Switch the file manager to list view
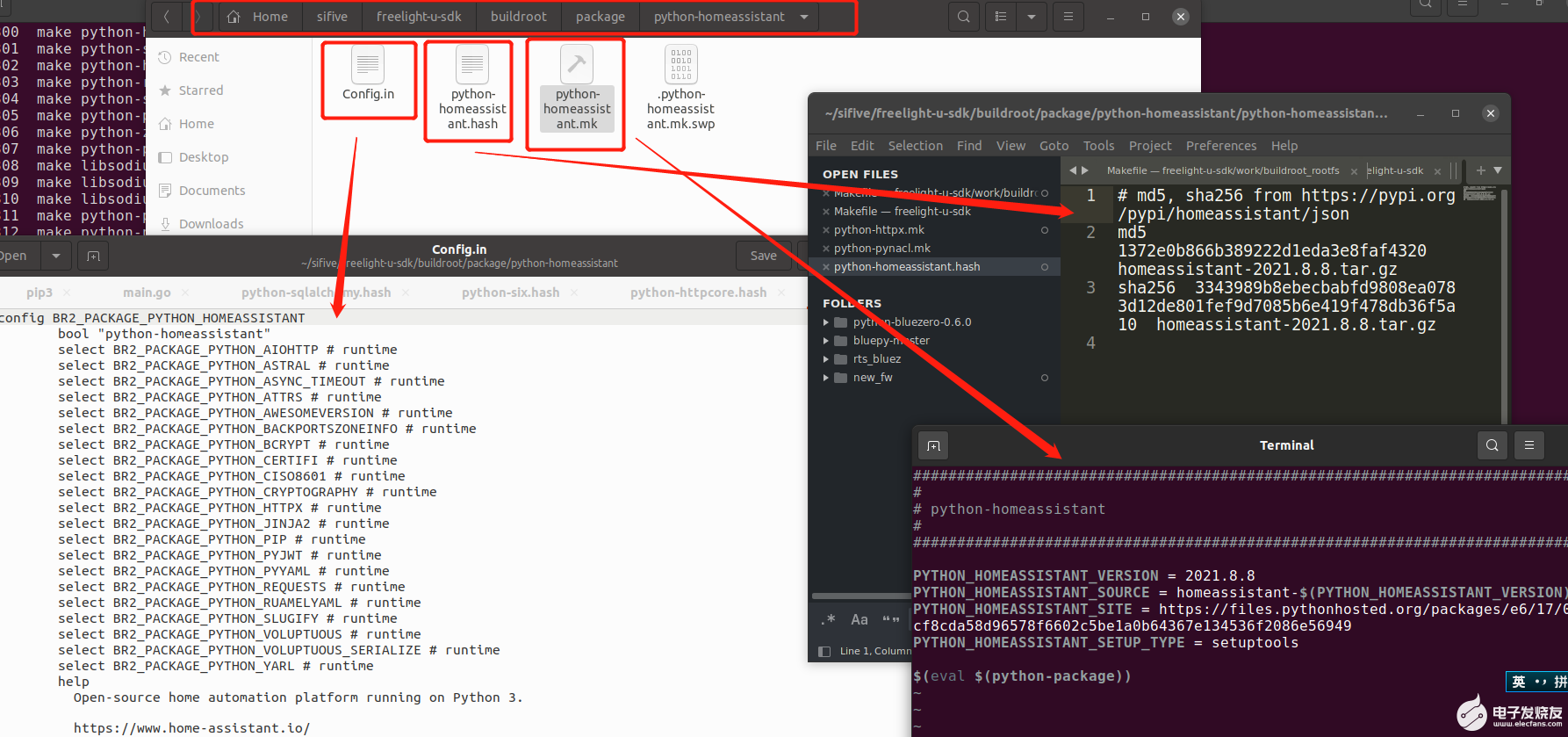The width and height of the screenshot is (1568, 737). pyautogui.click(x=1001, y=17)
